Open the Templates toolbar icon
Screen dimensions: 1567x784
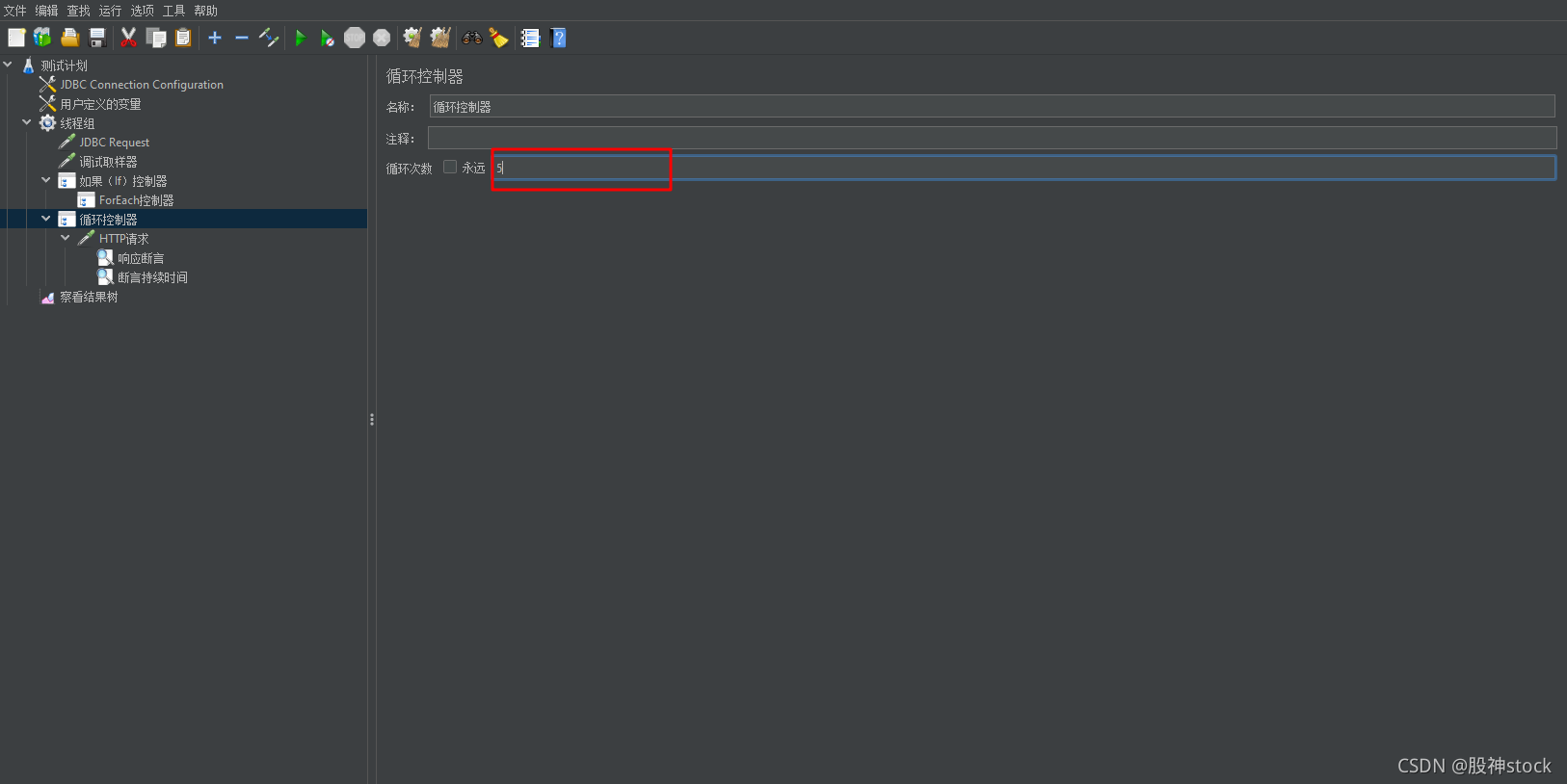pyautogui.click(x=42, y=38)
